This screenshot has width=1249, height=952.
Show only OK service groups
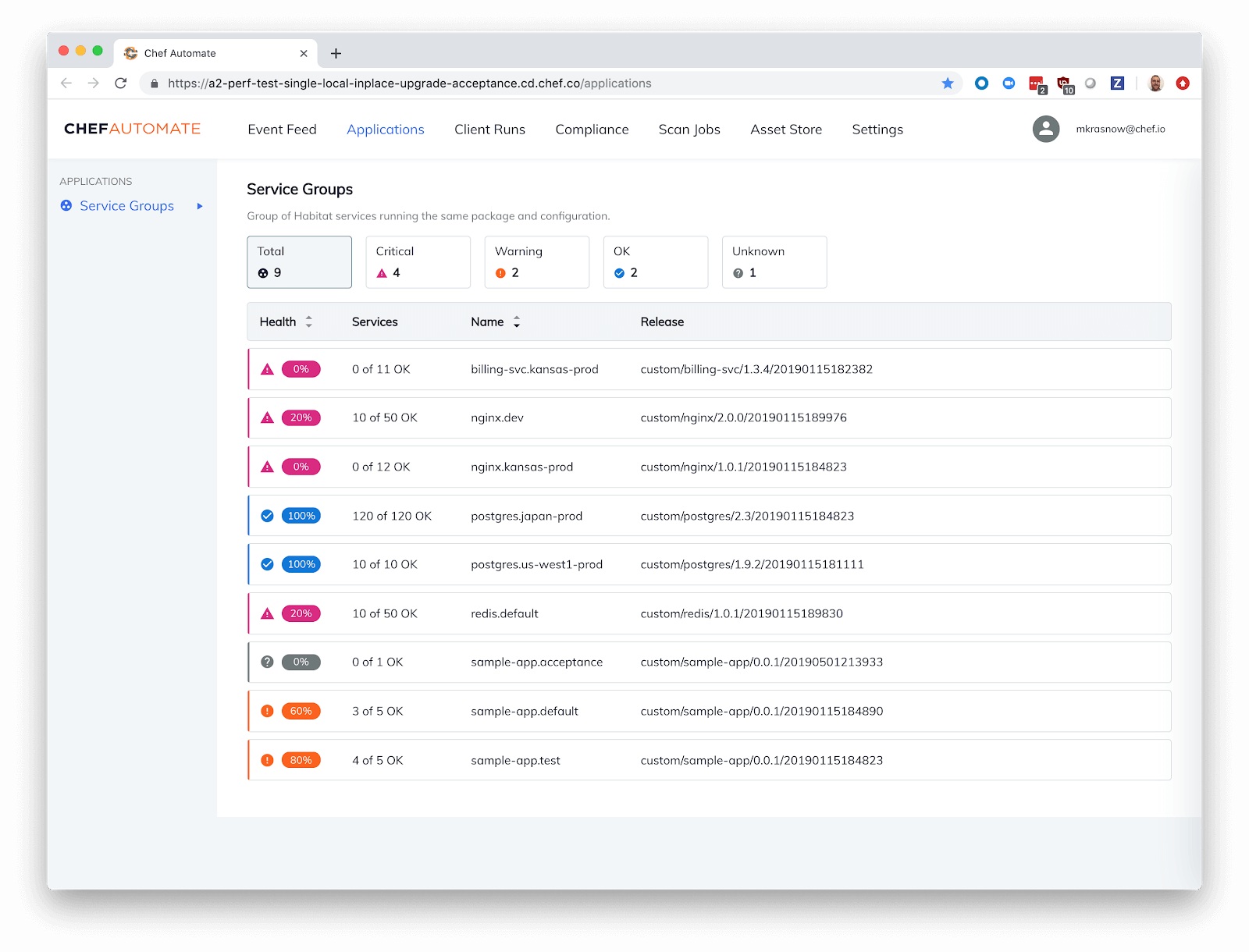655,262
